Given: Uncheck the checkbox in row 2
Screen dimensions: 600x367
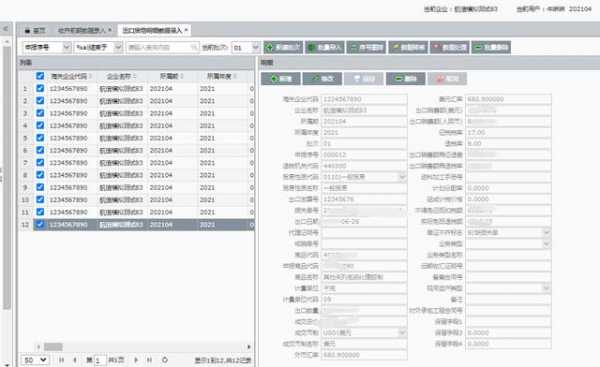Looking at the screenshot, I should coord(40,101).
